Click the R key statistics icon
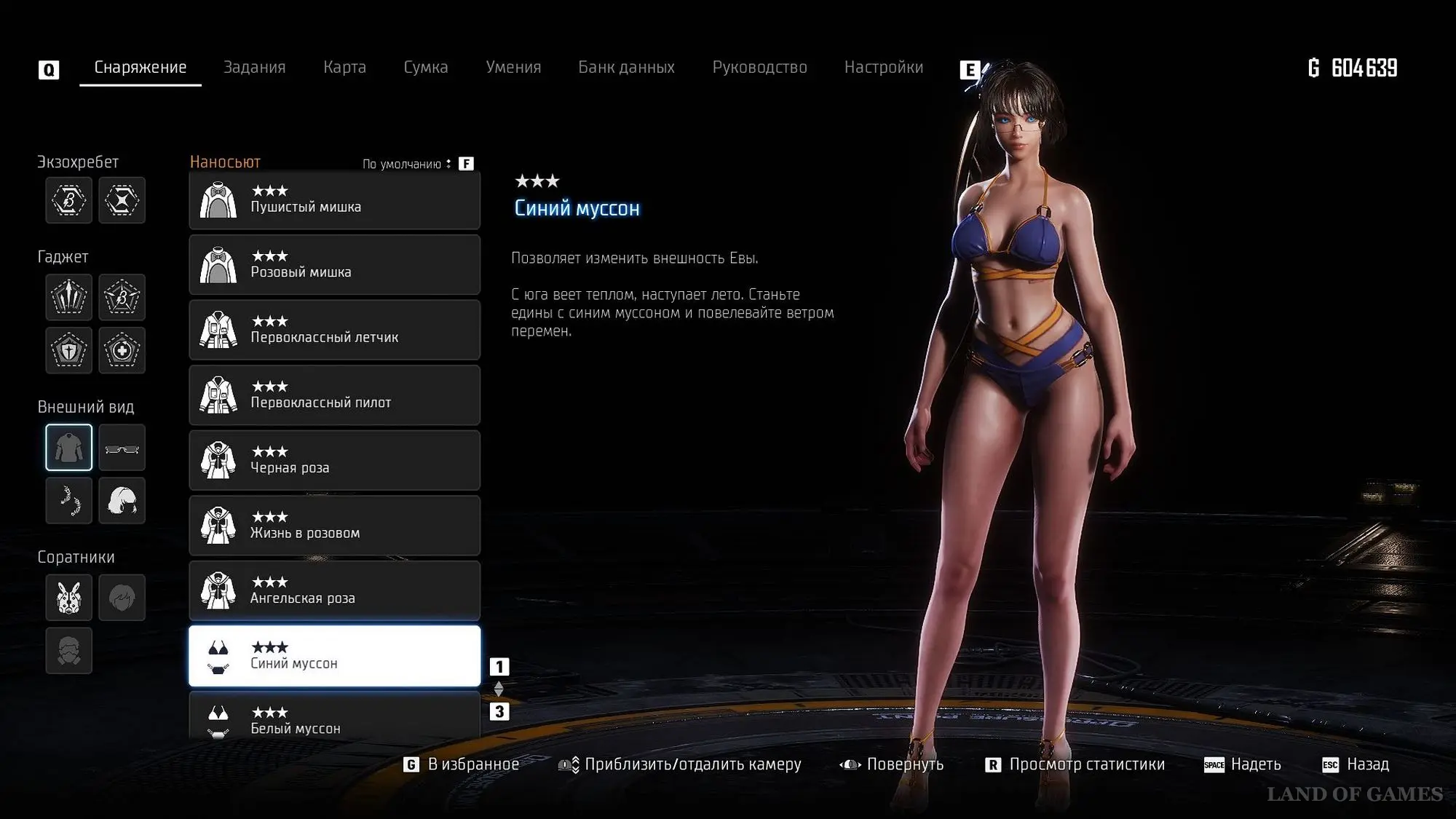Image resolution: width=1456 pixels, height=819 pixels. coord(993,764)
